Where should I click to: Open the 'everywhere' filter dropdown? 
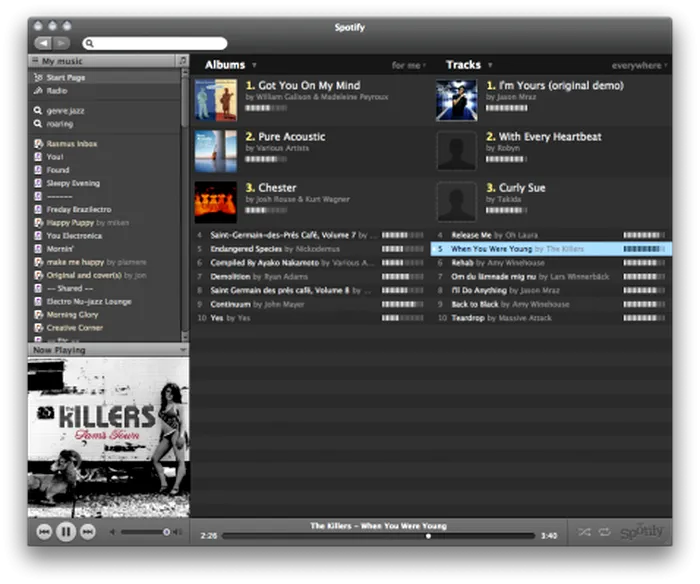(x=639, y=66)
